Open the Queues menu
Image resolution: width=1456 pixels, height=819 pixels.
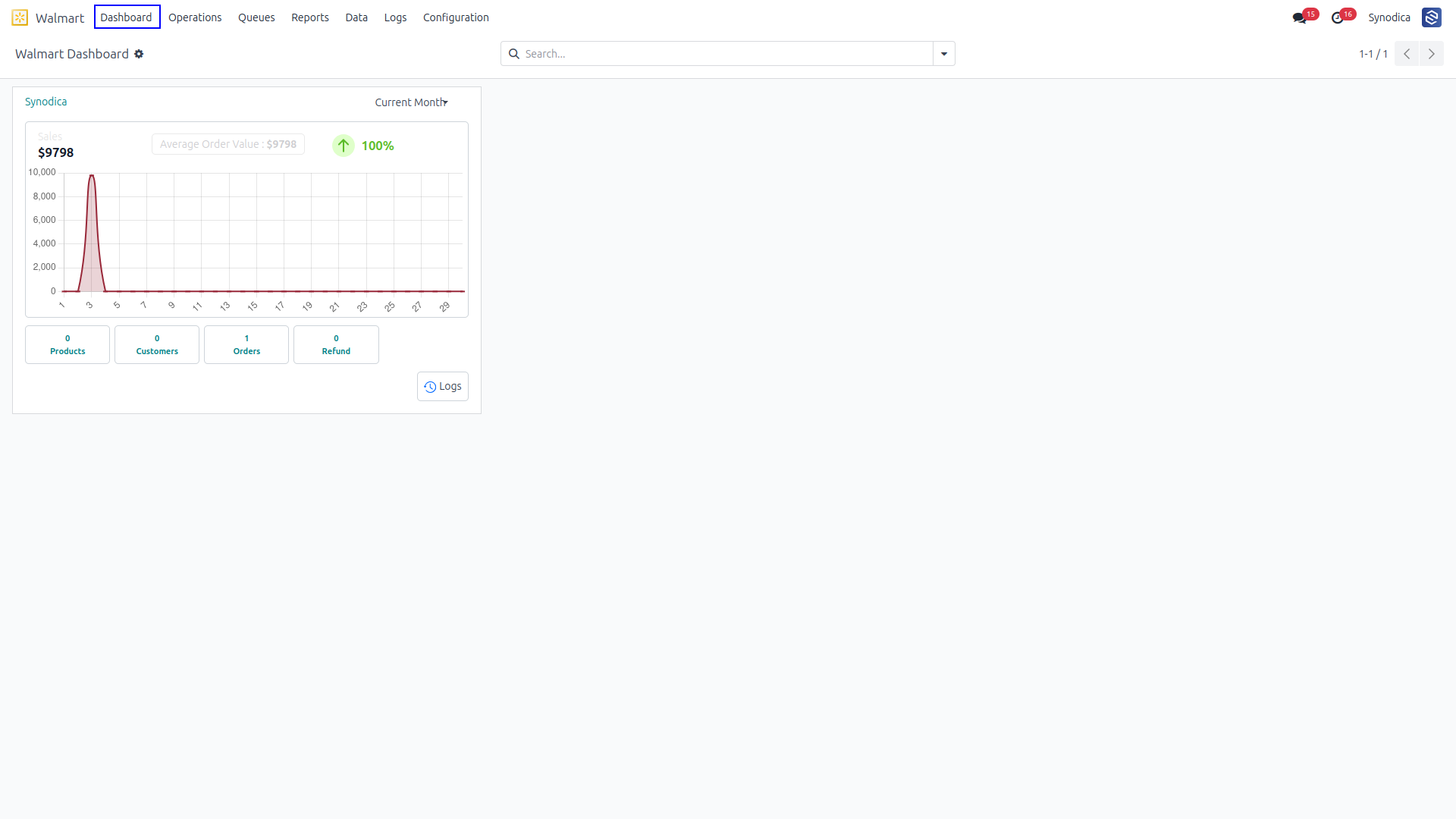(256, 17)
